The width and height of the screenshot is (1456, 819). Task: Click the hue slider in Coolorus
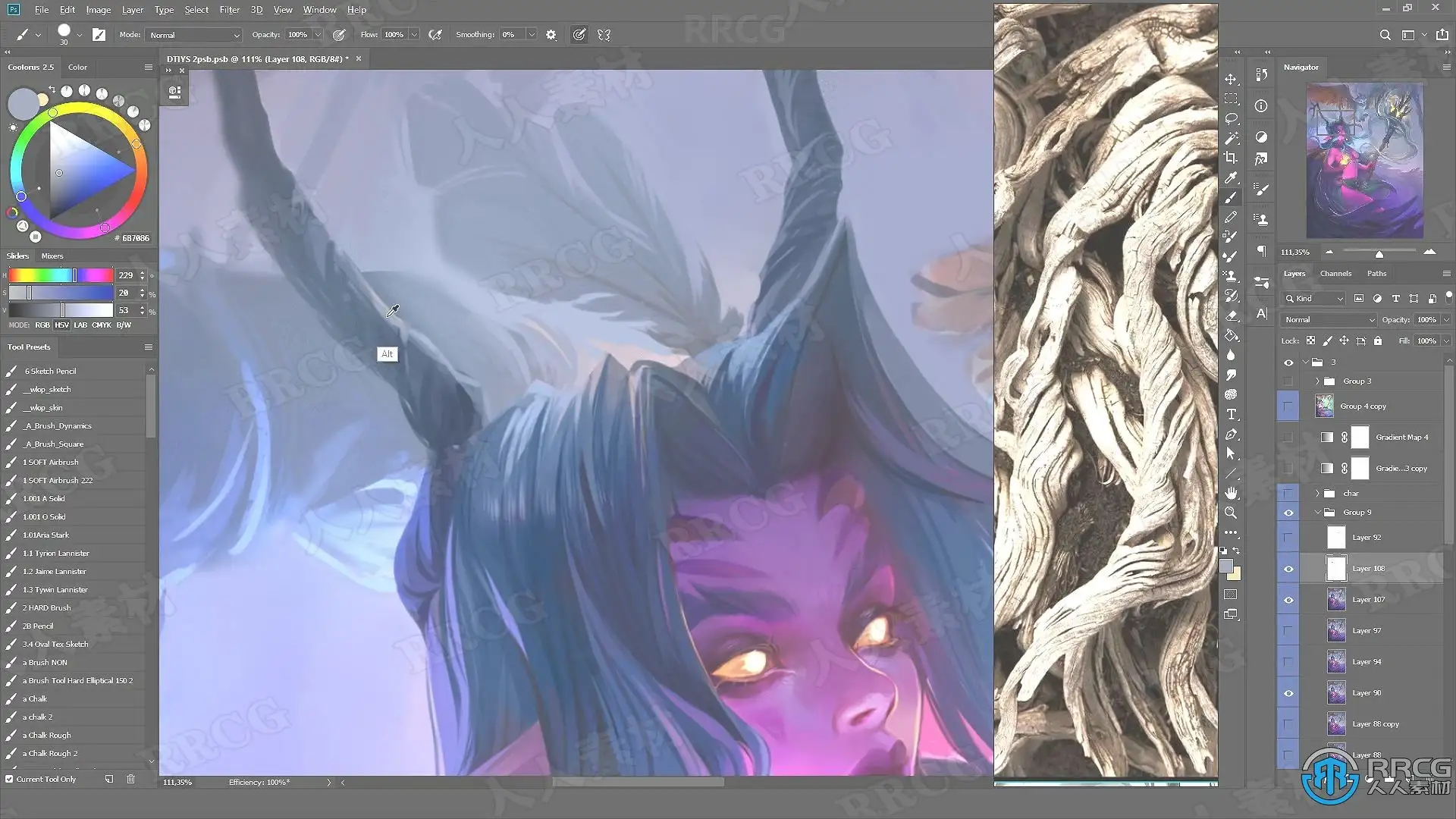[x=61, y=275]
